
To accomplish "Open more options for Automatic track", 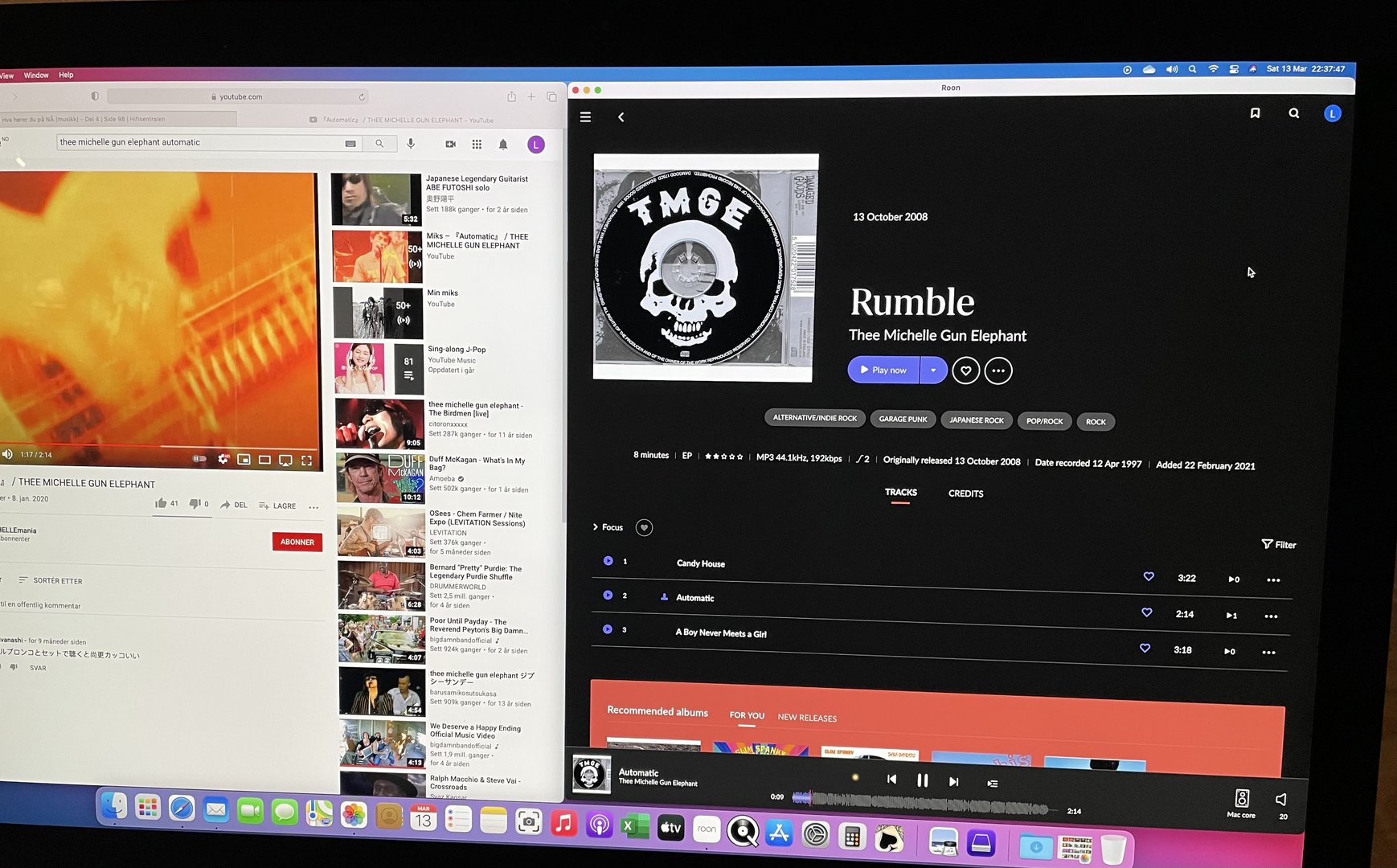I will [1271, 616].
